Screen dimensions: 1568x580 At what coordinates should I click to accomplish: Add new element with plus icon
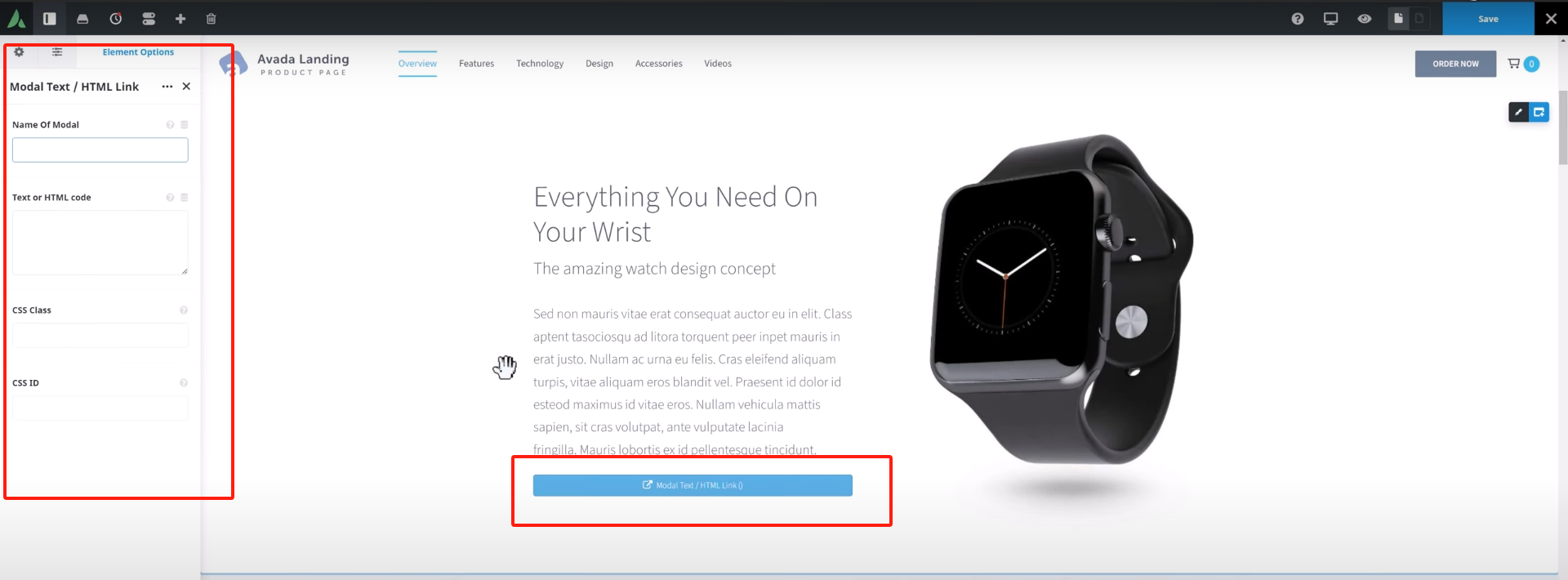180,18
